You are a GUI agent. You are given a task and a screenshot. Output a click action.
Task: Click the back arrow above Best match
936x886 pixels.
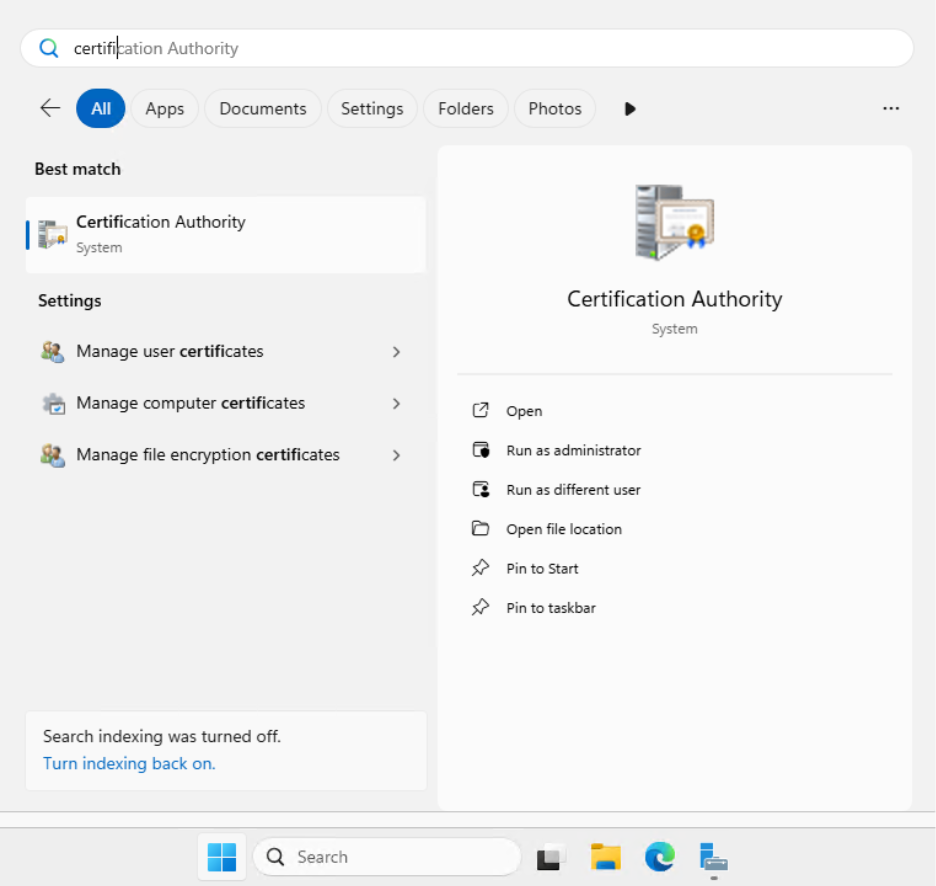[50, 108]
